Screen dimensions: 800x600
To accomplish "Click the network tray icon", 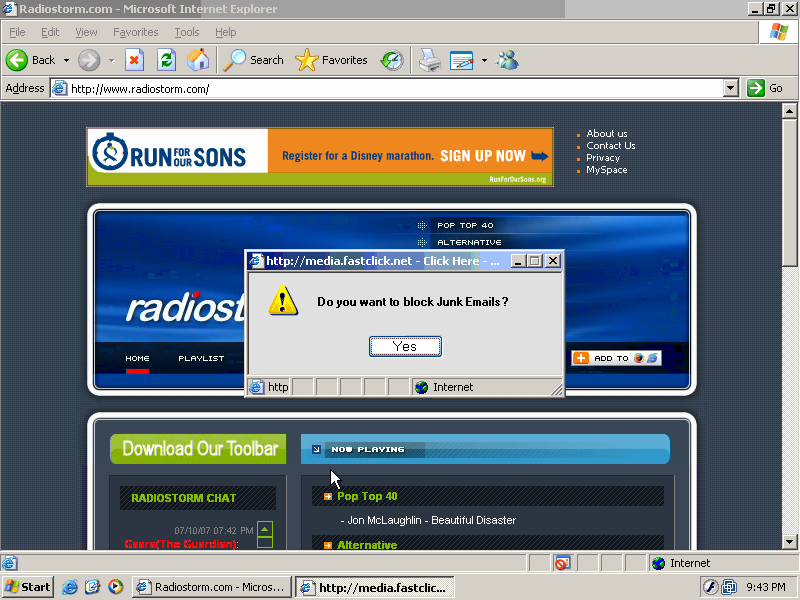I will click(729, 587).
